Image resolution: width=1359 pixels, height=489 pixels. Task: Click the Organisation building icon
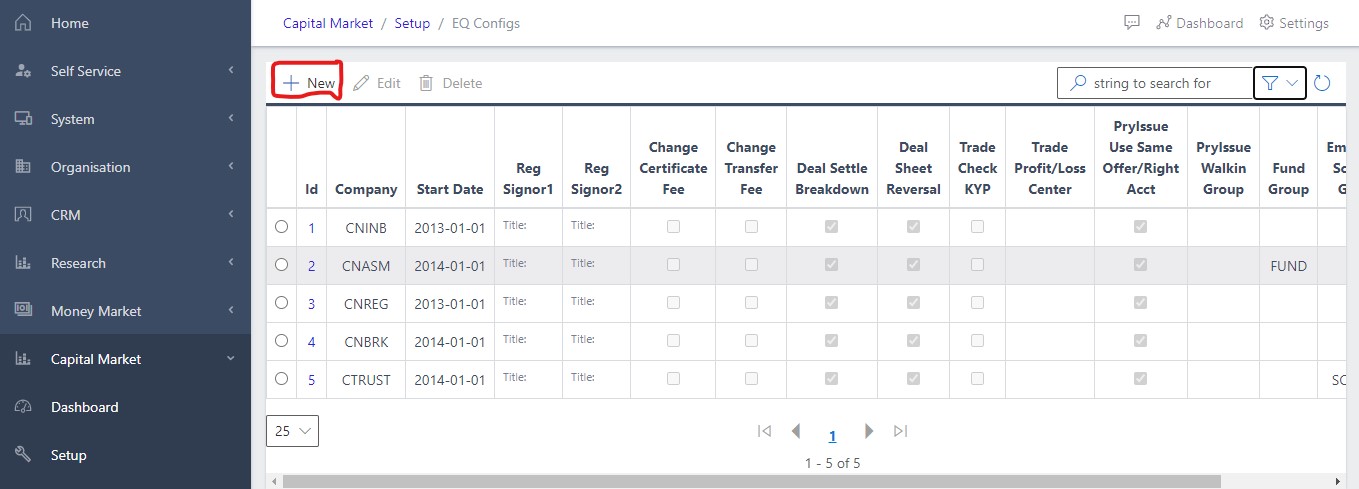click(24, 167)
